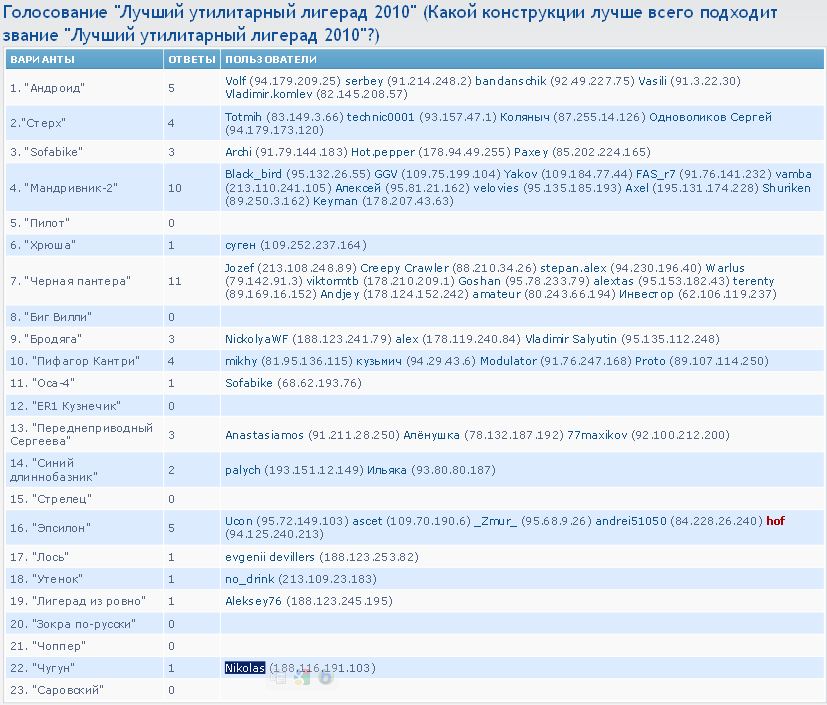Click the Anastasiamos username

pyautogui.click(x=264, y=435)
